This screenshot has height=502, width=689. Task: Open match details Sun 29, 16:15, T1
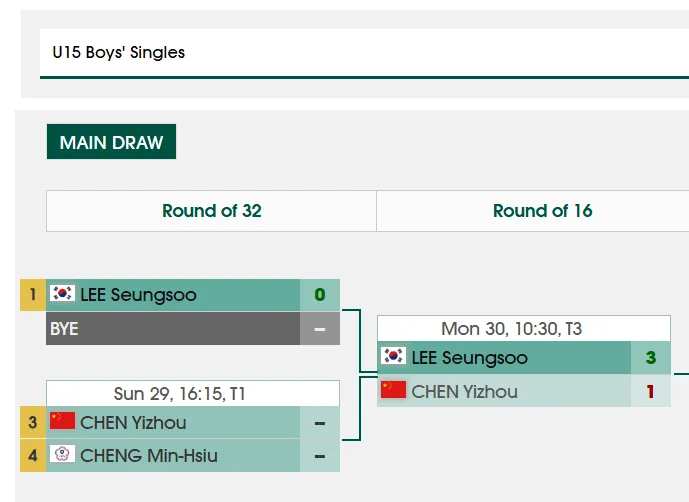tap(179, 393)
